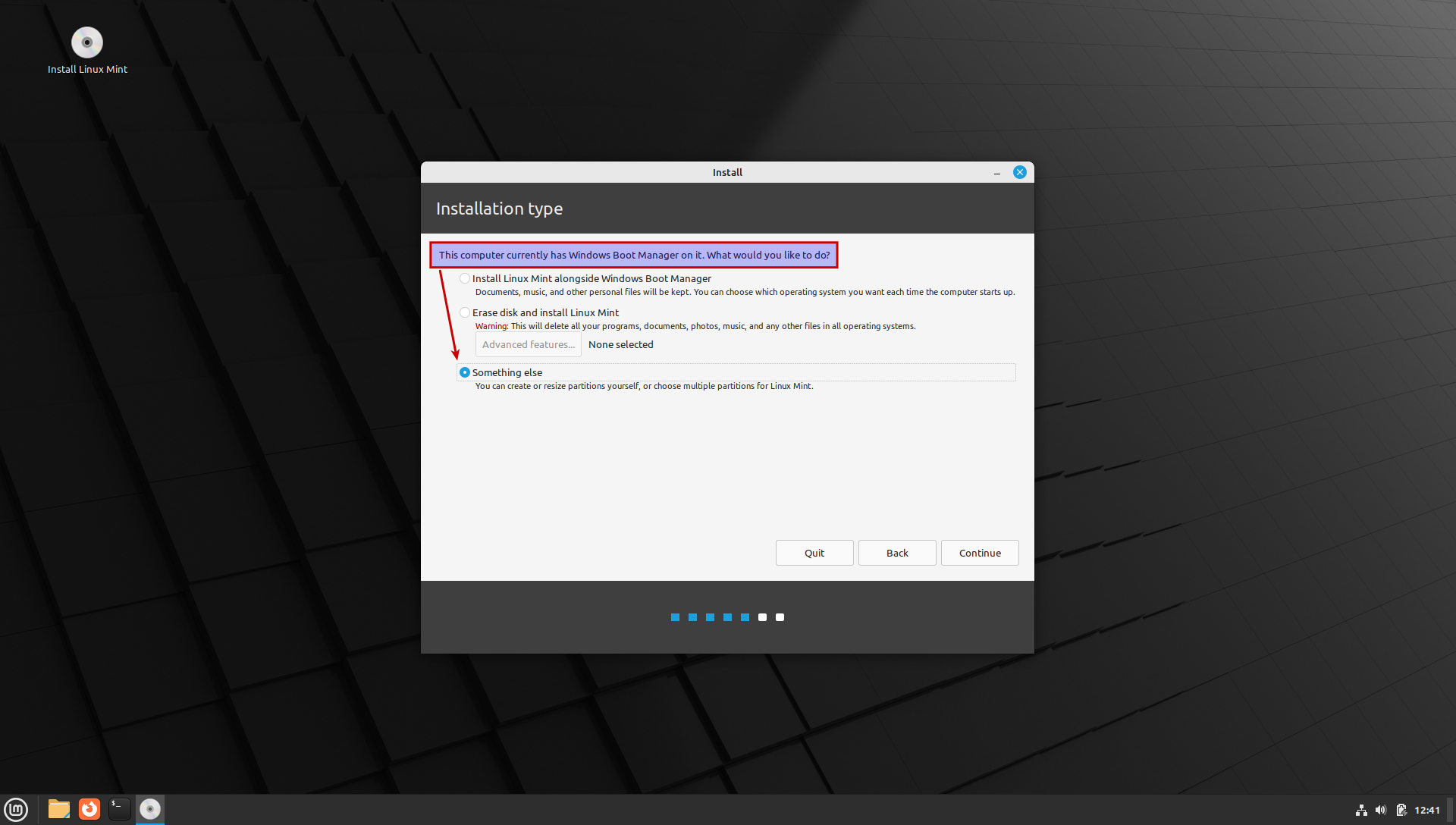Open the volume control tray icon
The height and width of the screenshot is (825, 1456).
click(1381, 810)
